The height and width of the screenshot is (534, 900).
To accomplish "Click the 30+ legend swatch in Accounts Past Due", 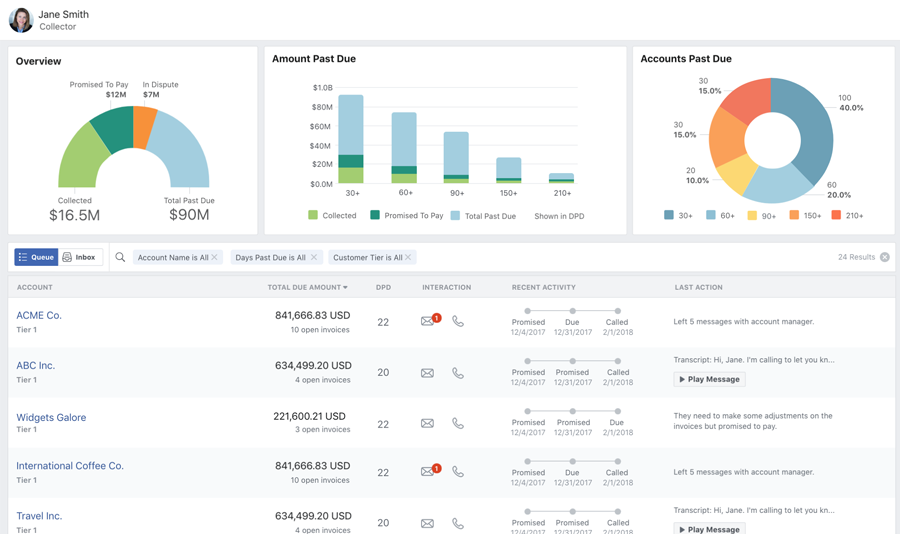I will pyautogui.click(x=669, y=215).
